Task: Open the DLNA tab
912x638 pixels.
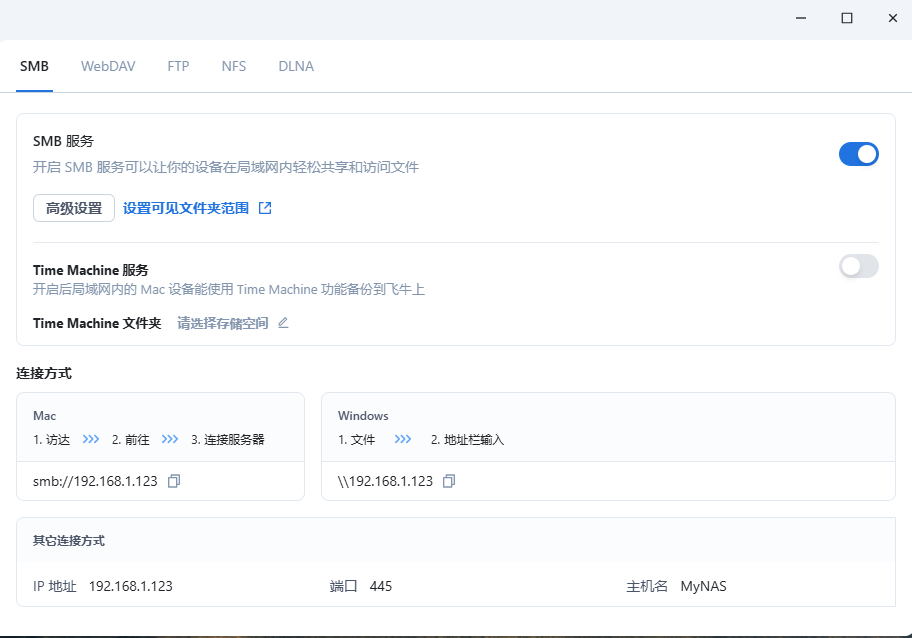Action: pos(296,66)
